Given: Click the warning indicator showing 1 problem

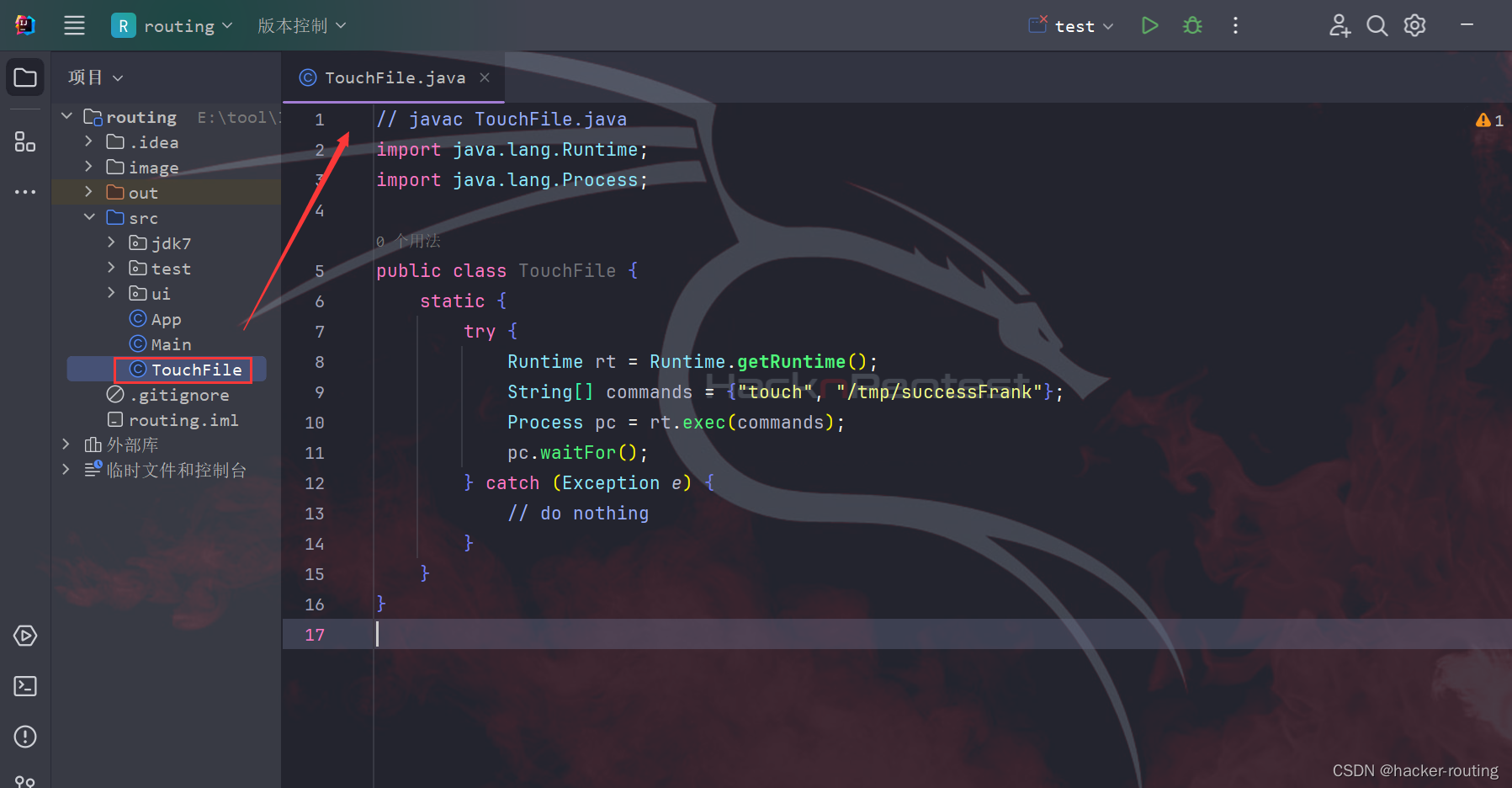Looking at the screenshot, I should click(x=1489, y=120).
